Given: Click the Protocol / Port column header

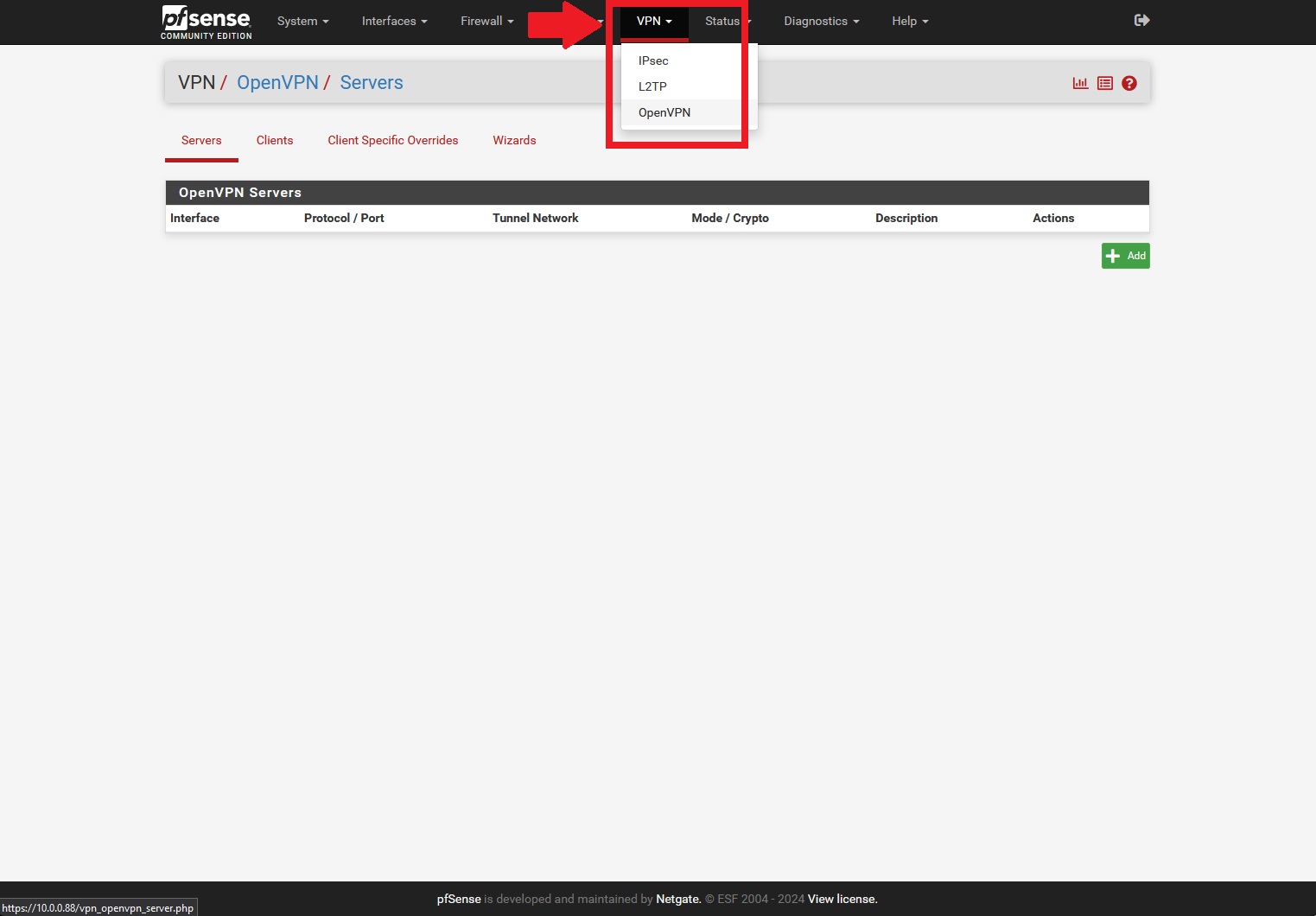Looking at the screenshot, I should [344, 218].
